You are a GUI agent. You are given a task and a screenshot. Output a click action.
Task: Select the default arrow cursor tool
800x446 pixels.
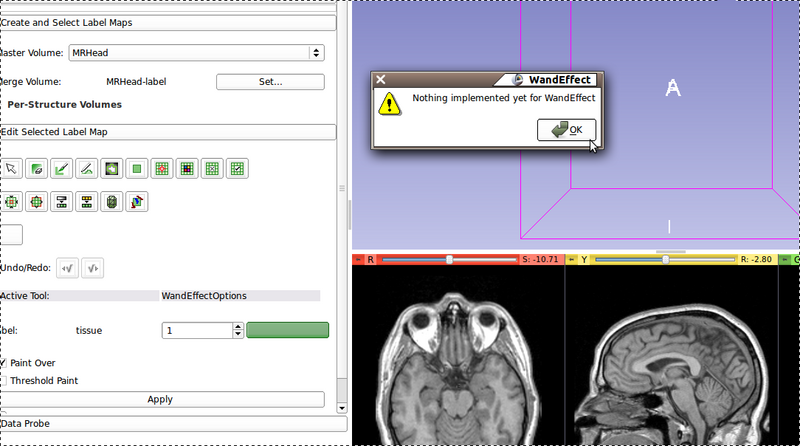(12, 169)
